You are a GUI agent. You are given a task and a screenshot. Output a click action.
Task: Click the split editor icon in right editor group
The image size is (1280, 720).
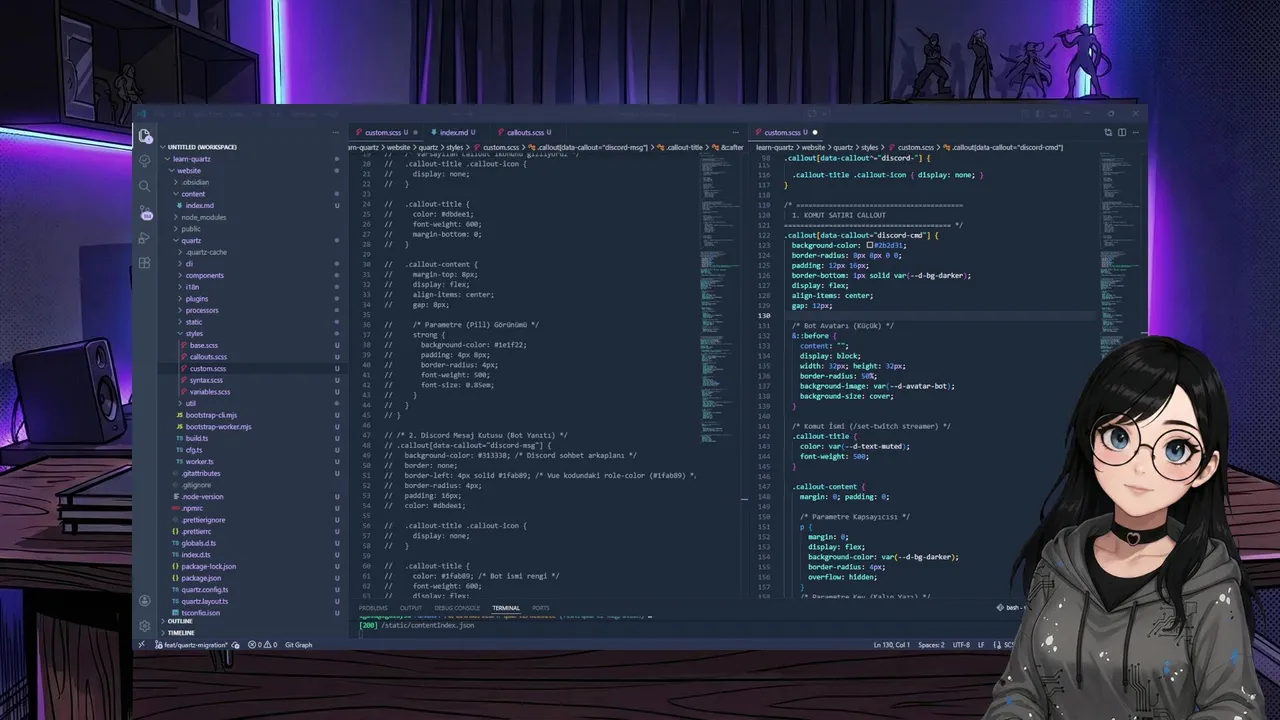click(1122, 132)
